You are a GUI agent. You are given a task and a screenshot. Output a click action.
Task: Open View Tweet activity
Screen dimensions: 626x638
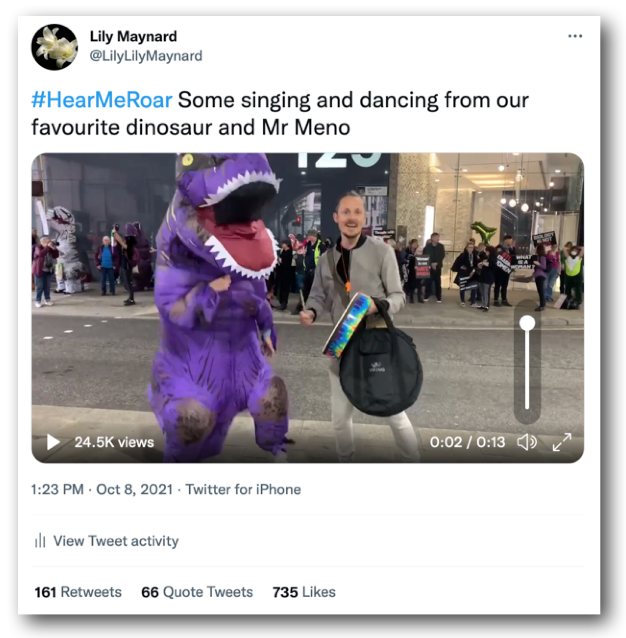tap(115, 541)
